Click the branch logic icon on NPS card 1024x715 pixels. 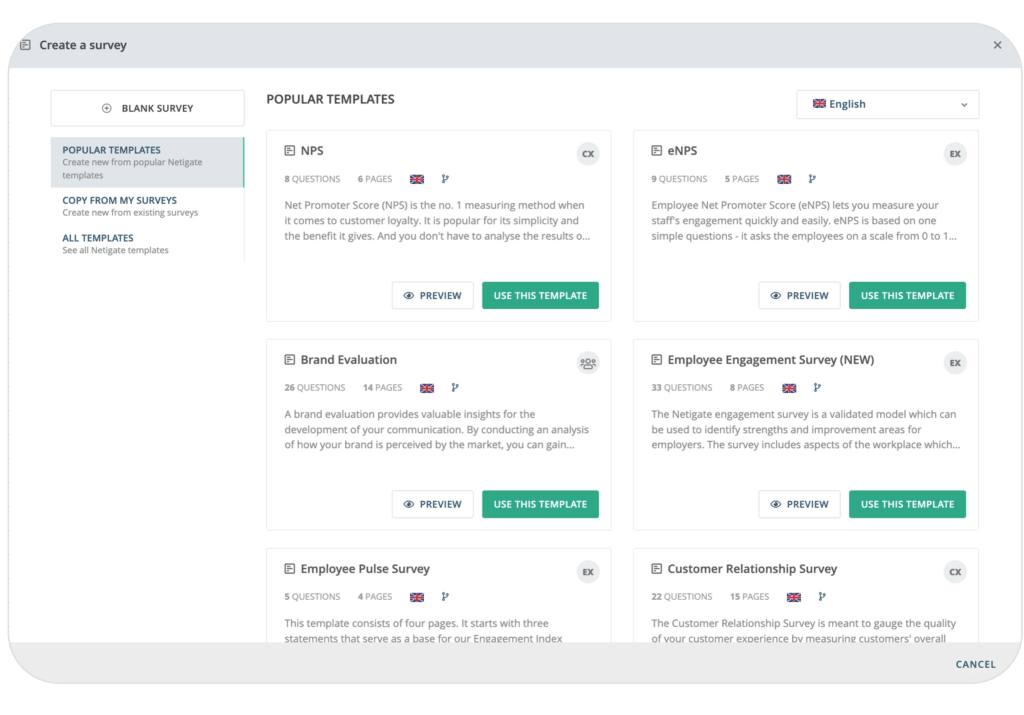[x=445, y=179]
